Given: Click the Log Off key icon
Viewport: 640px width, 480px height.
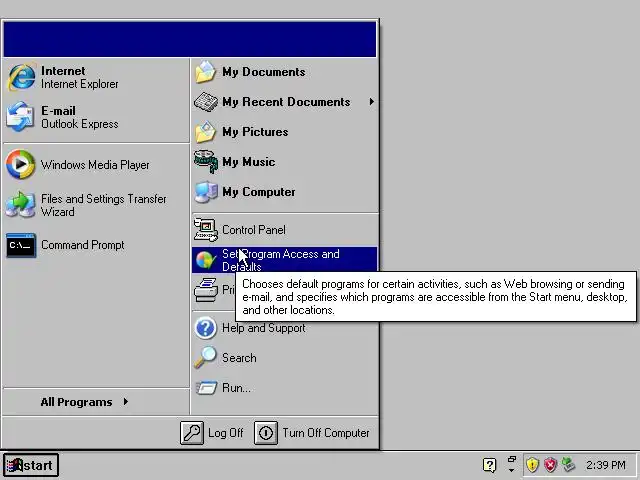Looking at the screenshot, I should click(192, 433).
